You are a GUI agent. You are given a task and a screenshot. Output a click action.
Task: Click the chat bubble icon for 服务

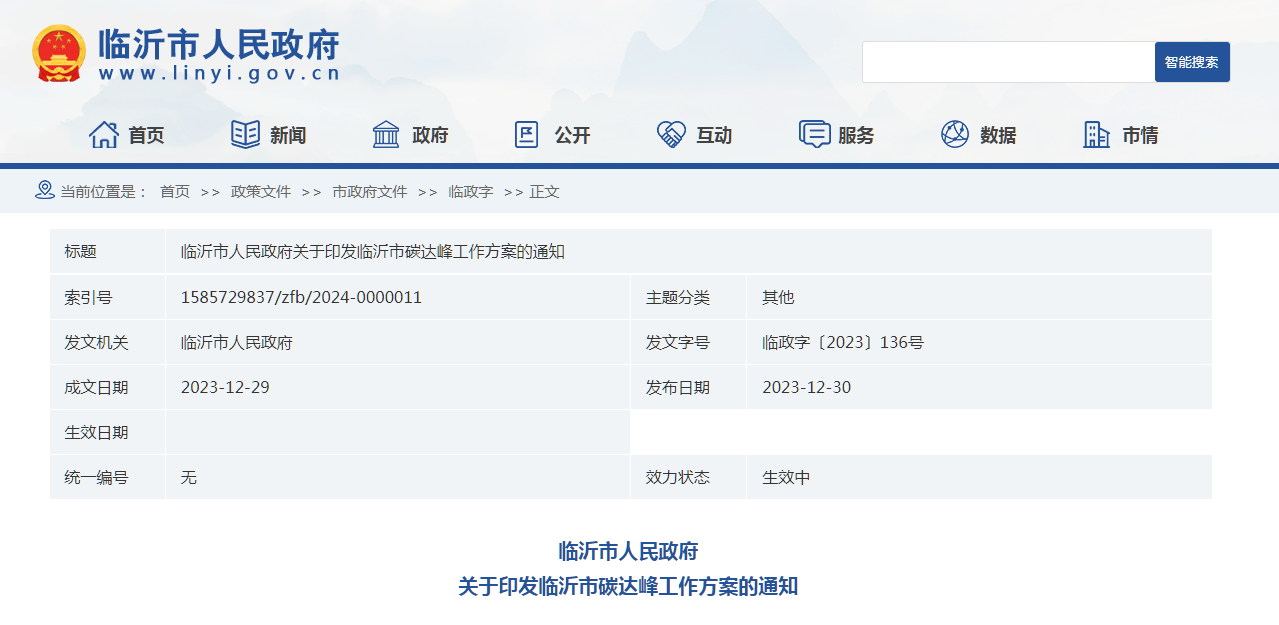(814, 134)
